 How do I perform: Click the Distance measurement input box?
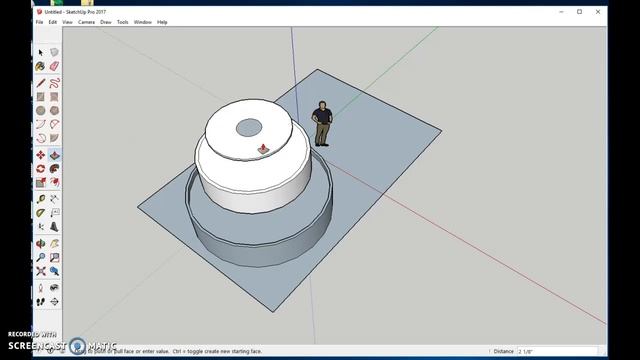coord(558,351)
